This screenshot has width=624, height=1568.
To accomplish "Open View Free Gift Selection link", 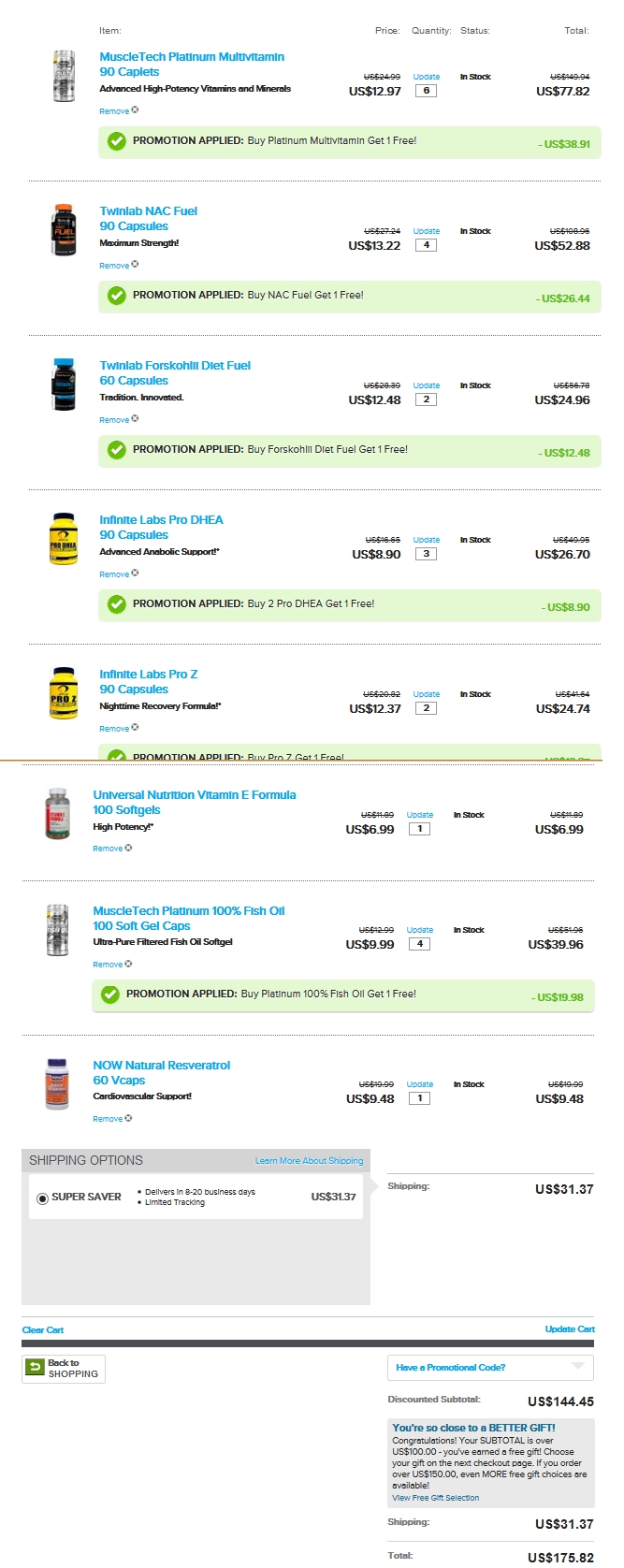I will [x=435, y=1498].
